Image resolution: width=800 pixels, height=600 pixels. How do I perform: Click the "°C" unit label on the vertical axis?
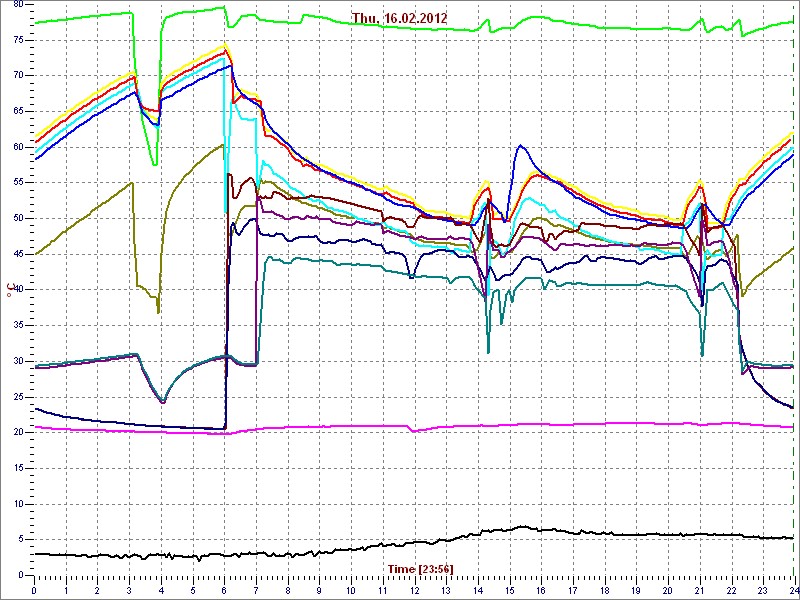click(10, 290)
